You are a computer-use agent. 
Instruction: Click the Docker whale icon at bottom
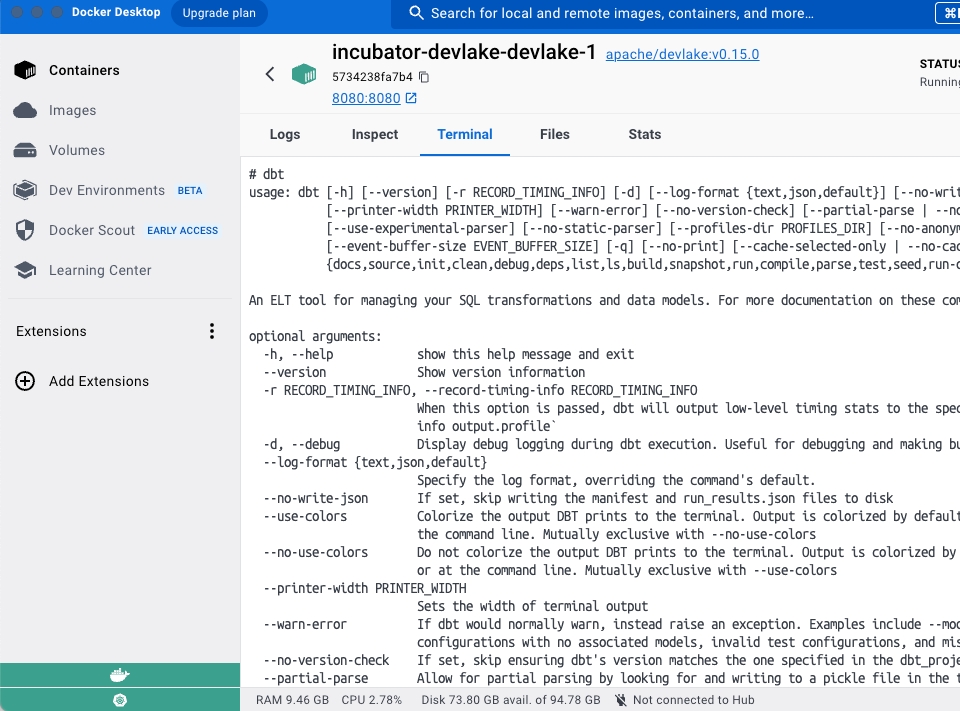pos(120,675)
